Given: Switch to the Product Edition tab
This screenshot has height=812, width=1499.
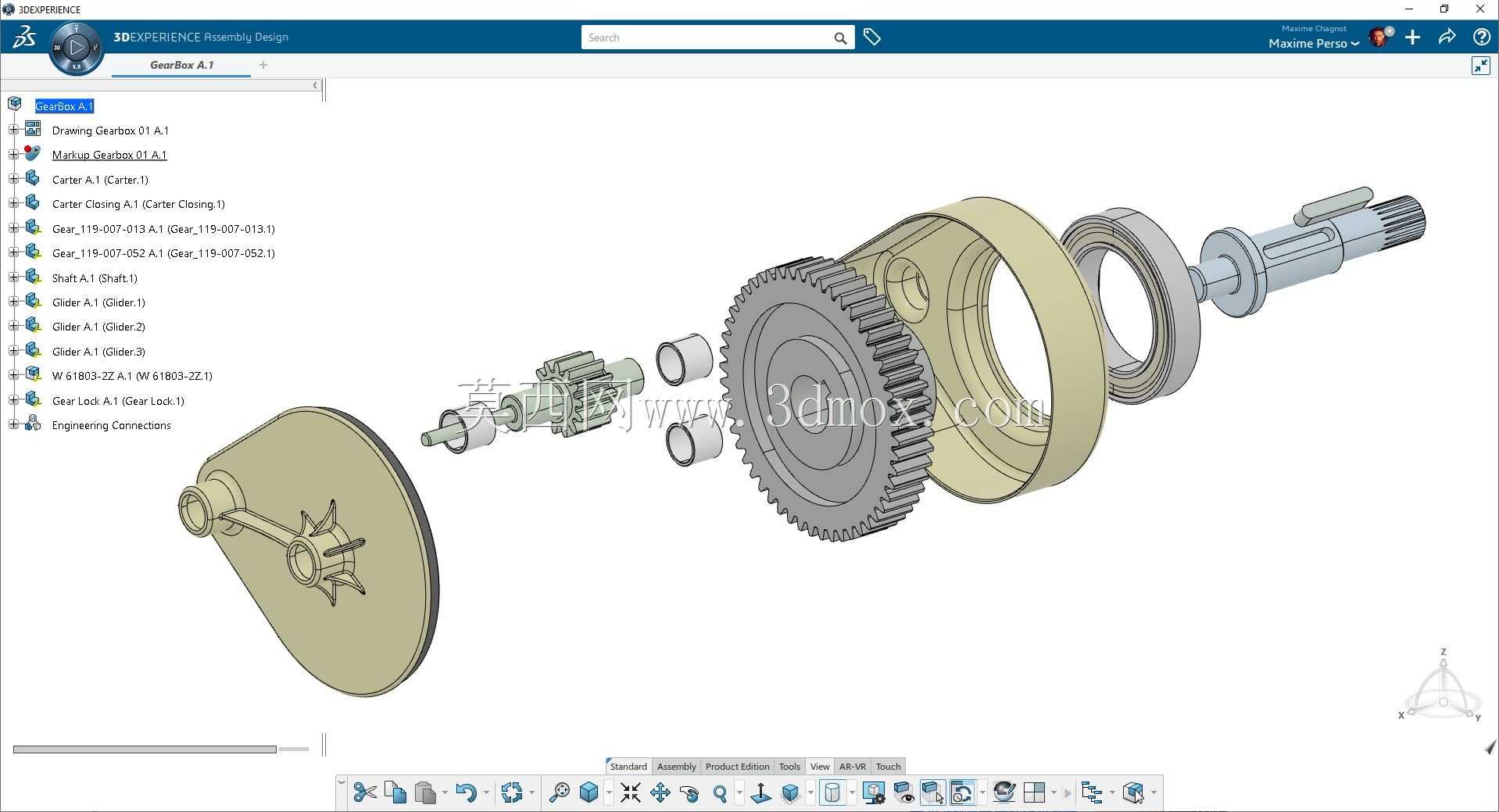Looking at the screenshot, I should [x=737, y=767].
